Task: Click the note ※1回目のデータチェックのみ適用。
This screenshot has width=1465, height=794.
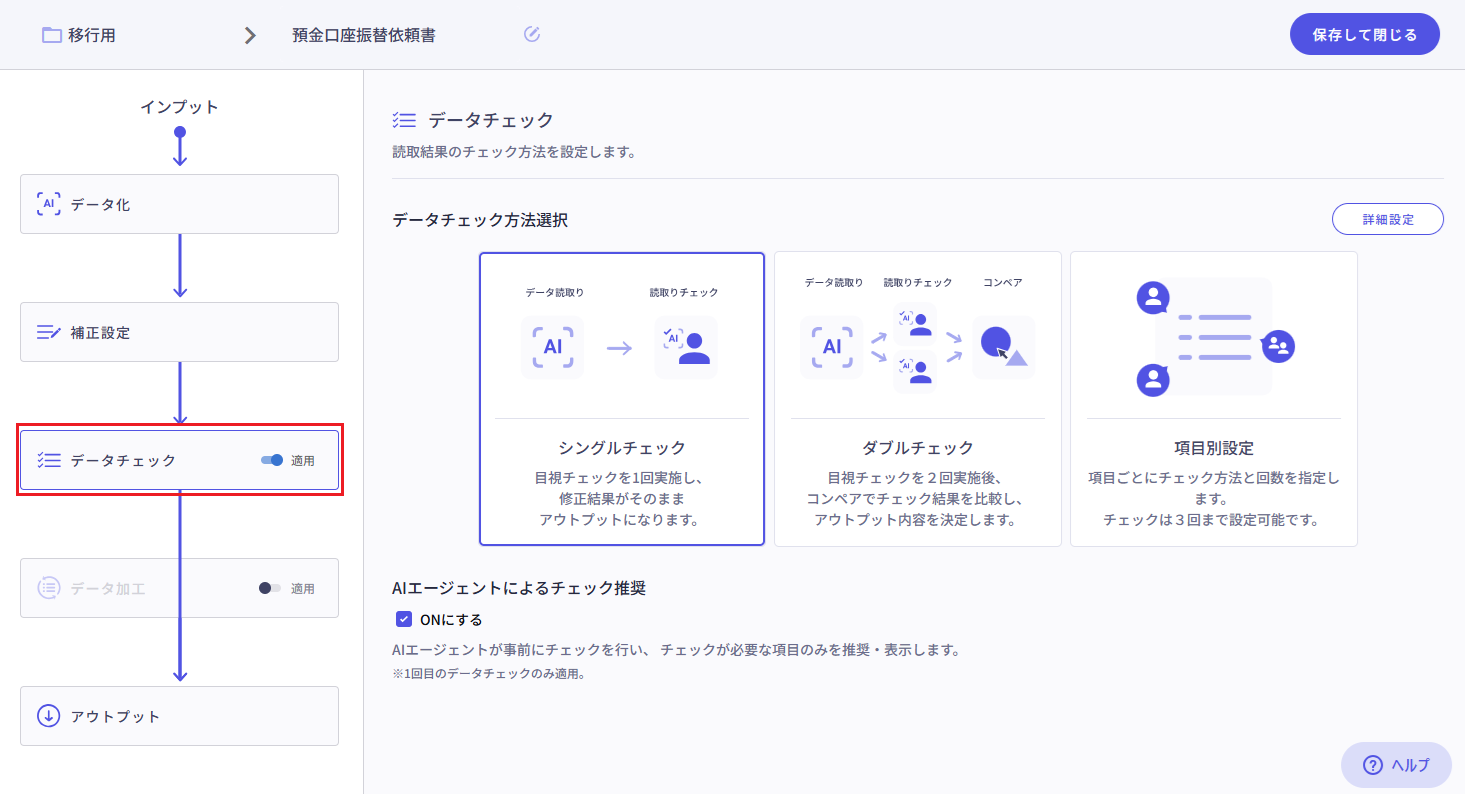Action: coord(489,674)
